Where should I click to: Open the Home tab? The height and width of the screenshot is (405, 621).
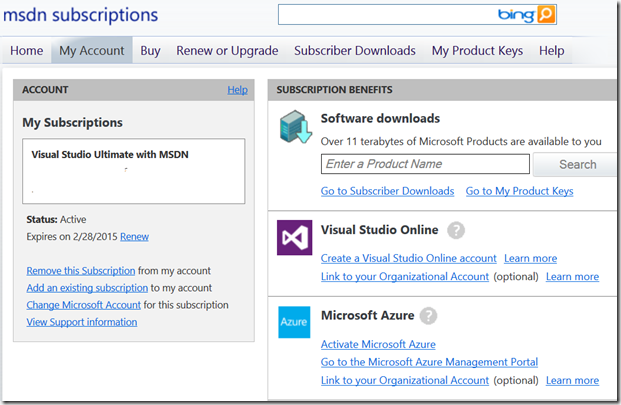click(x=26, y=51)
